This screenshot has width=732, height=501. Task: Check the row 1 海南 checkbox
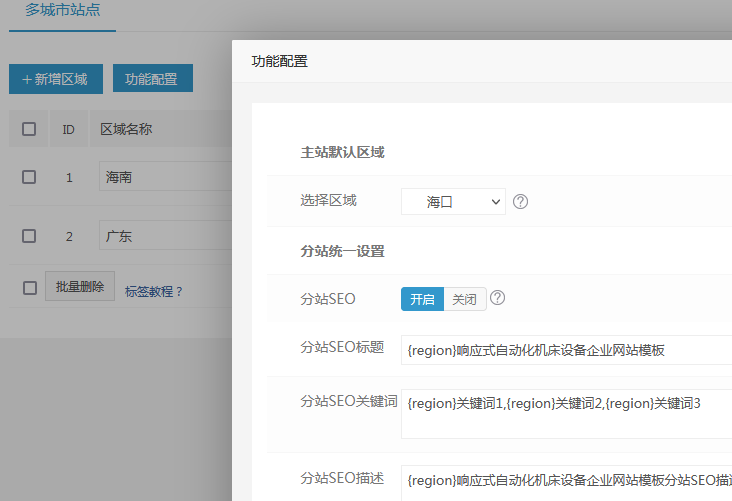pos(29,177)
